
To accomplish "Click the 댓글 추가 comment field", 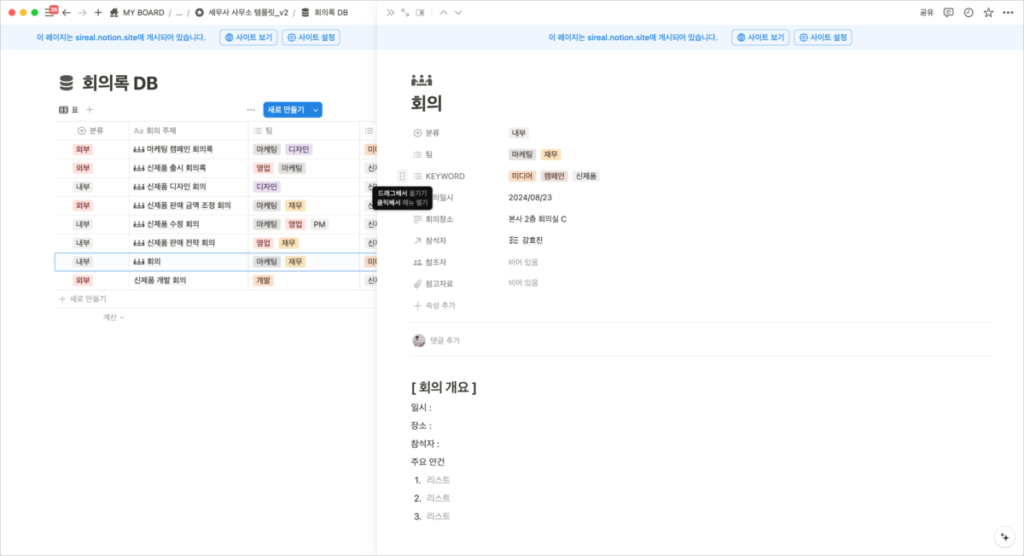I will 445,340.
